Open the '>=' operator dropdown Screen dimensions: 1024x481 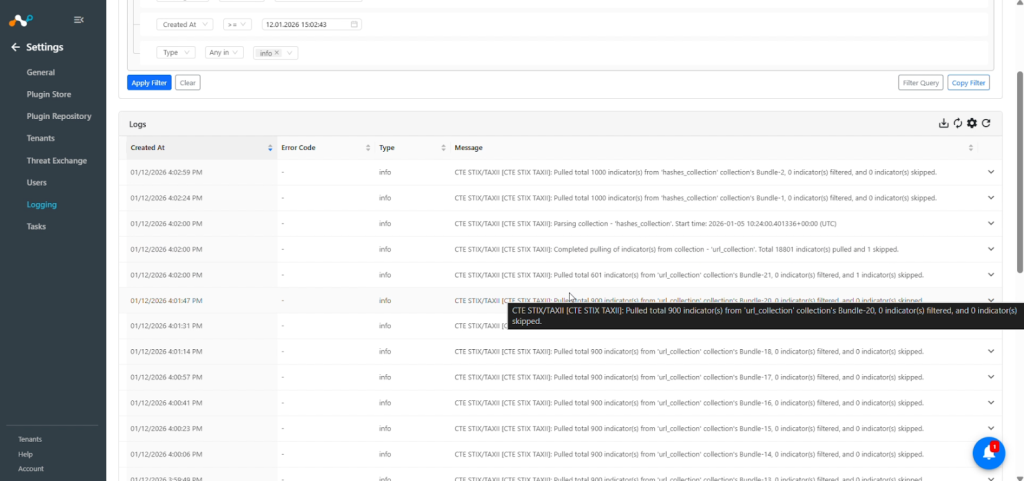pyautogui.click(x=237, y=24)
